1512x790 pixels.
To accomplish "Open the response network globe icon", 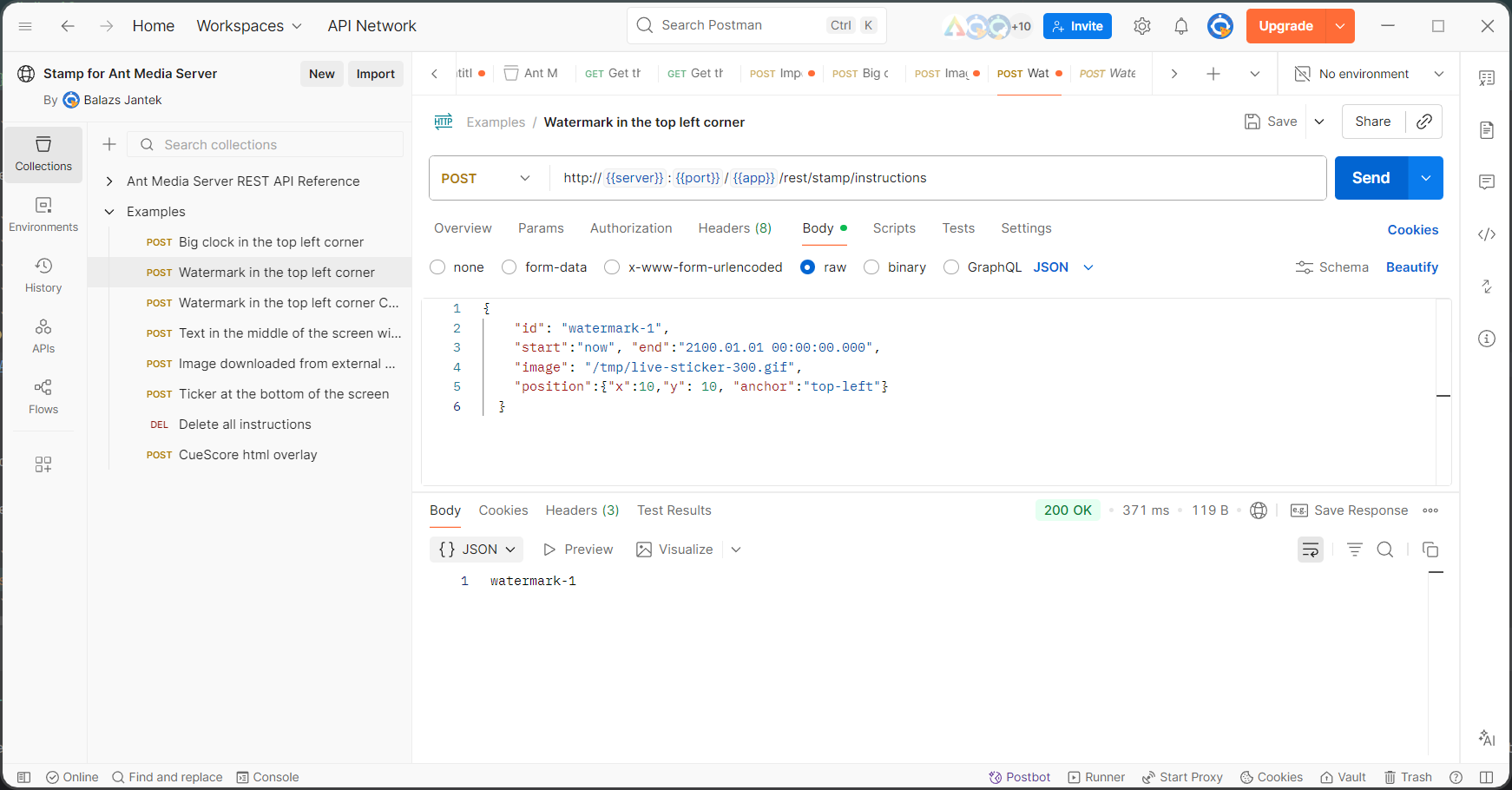I will [x=1259, y=510].
